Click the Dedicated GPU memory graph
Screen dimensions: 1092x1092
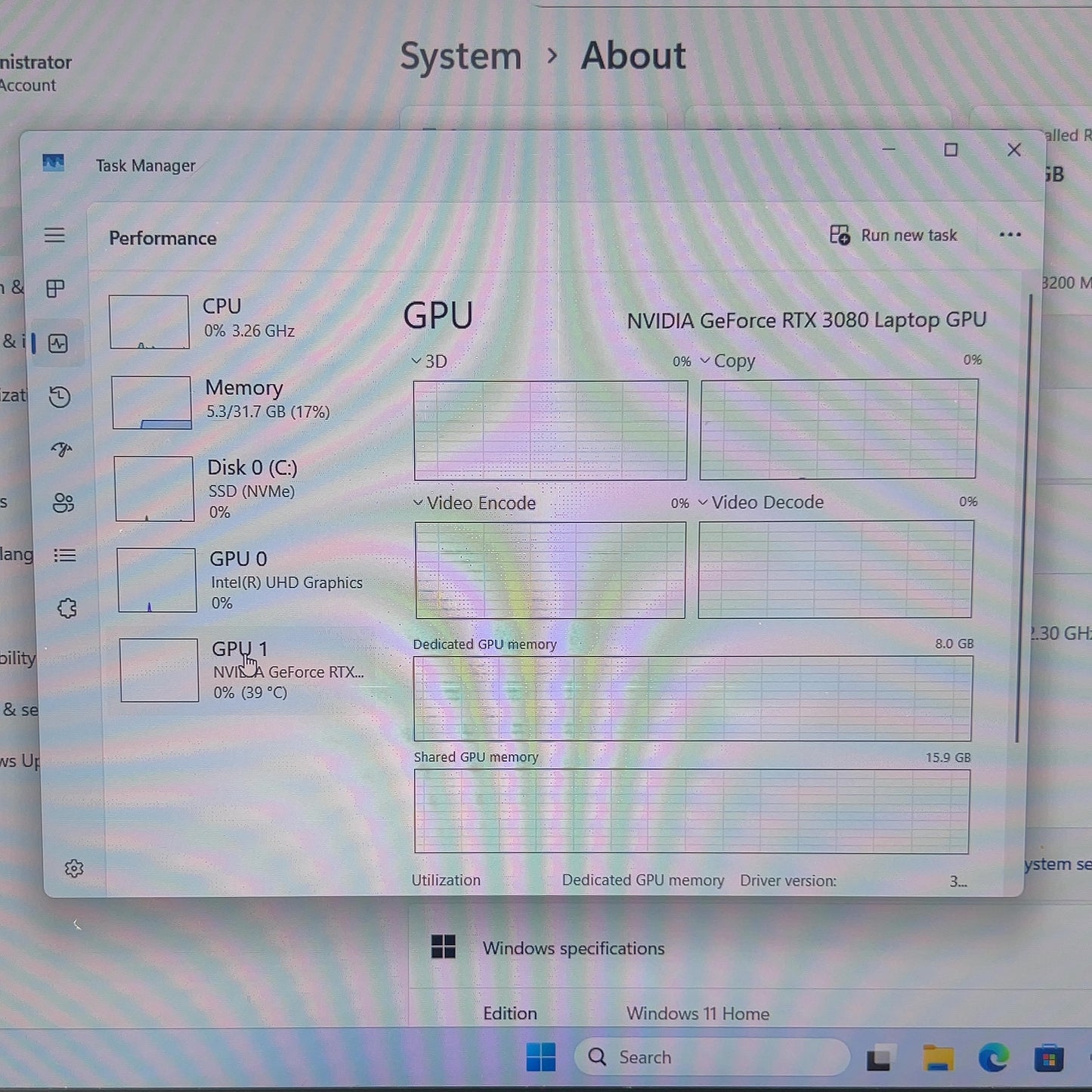692,698
